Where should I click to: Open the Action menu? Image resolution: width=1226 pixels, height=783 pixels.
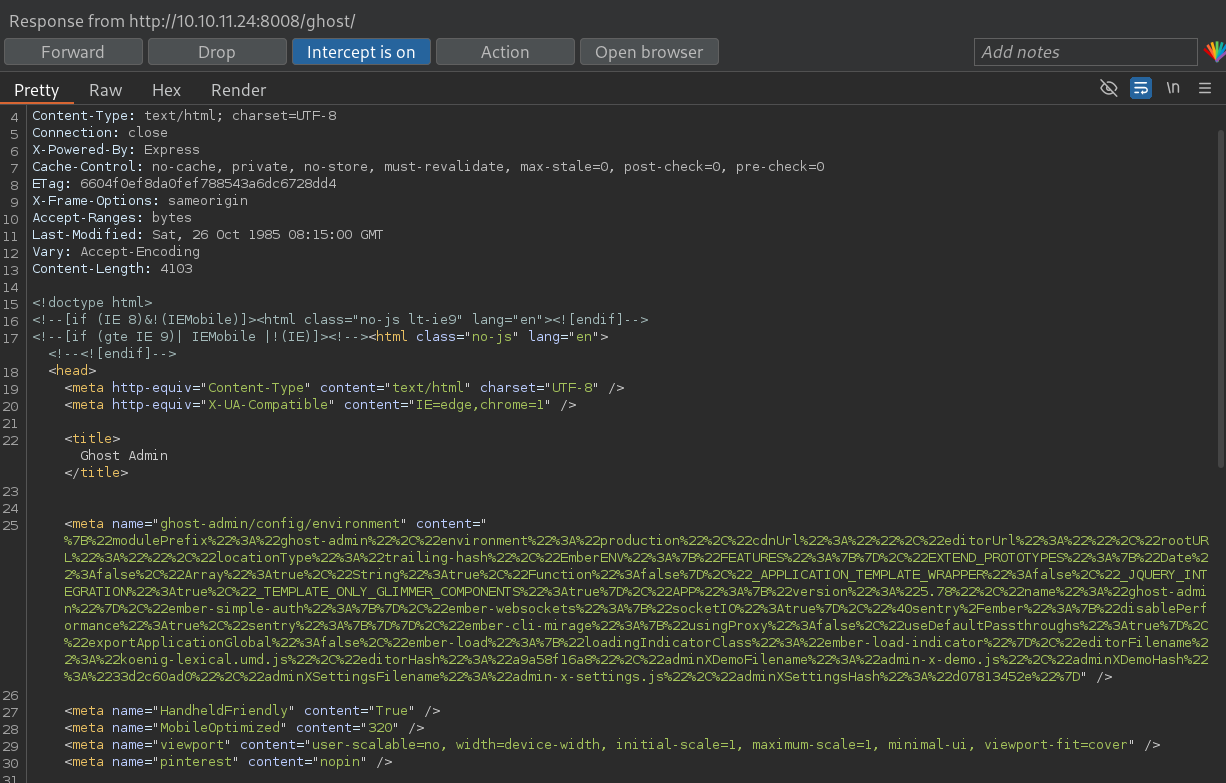[x=505, y=52]
